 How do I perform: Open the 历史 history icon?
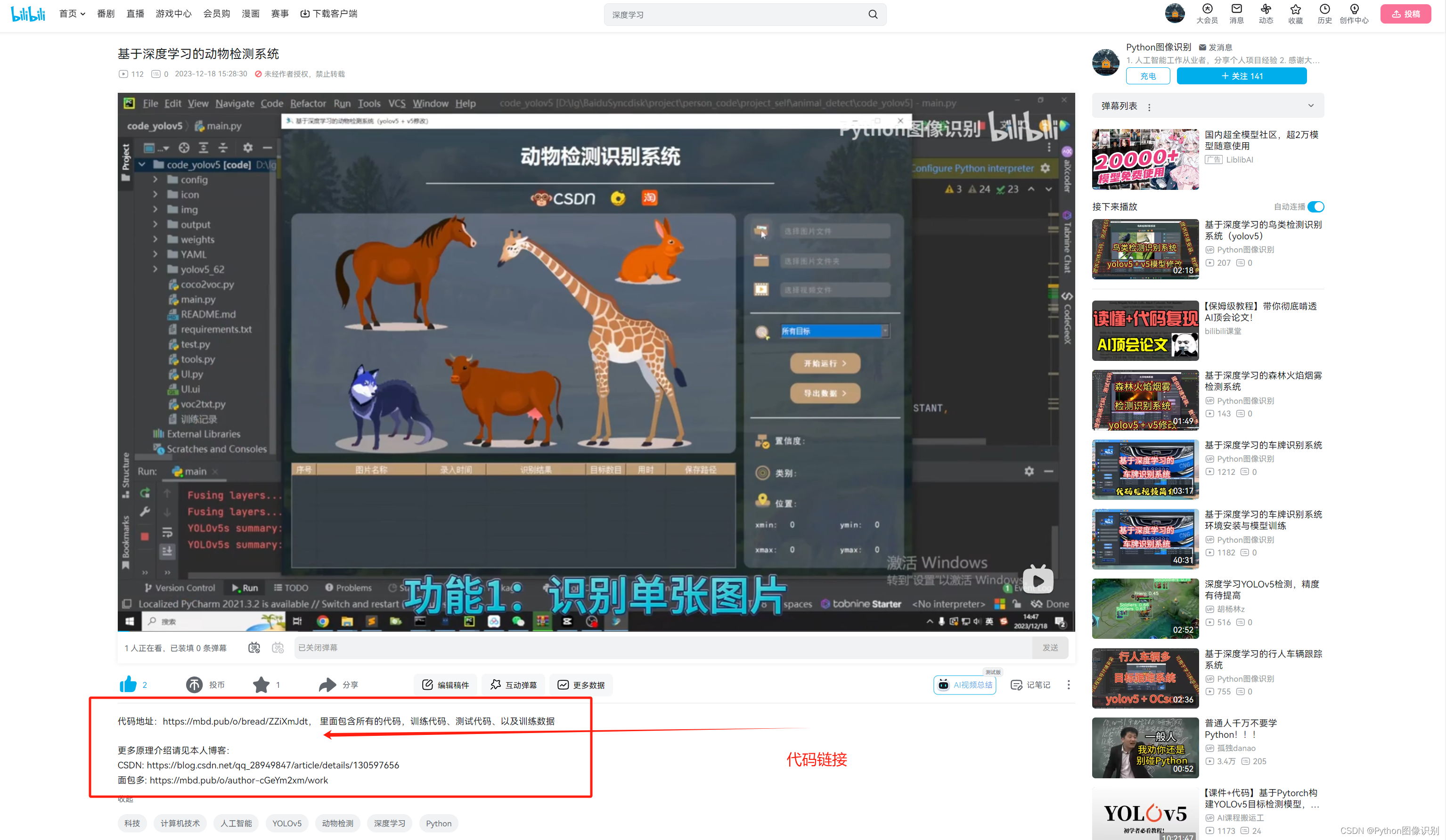[x=1324, y=14]
